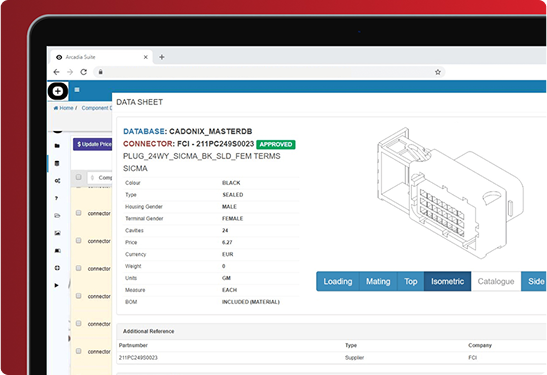
Task: Sort by the Comp column sort arrows
Action: pyautogui.click(x=92, y=178)
